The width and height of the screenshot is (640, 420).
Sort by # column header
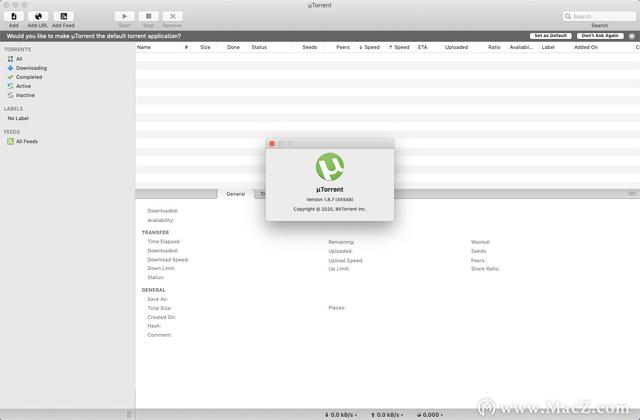pyautogui.click(x=186, y=47)
